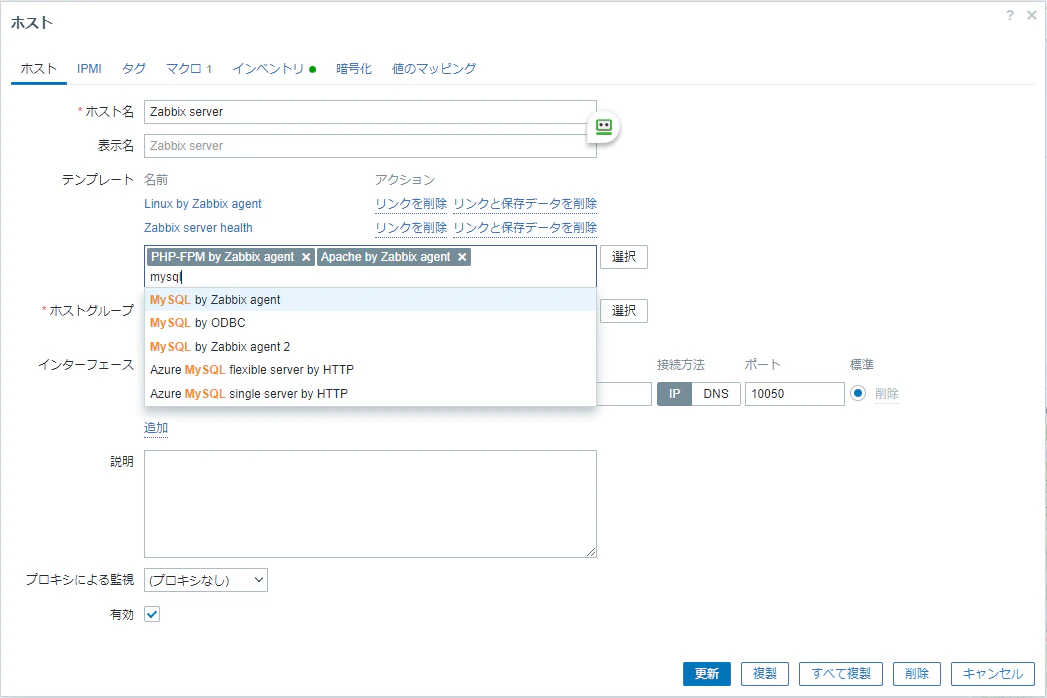Select Azure MySQL flexible server by HTTP
Image resolution: width=1047 pixels, height=698 pixels.
coord(370,370)
